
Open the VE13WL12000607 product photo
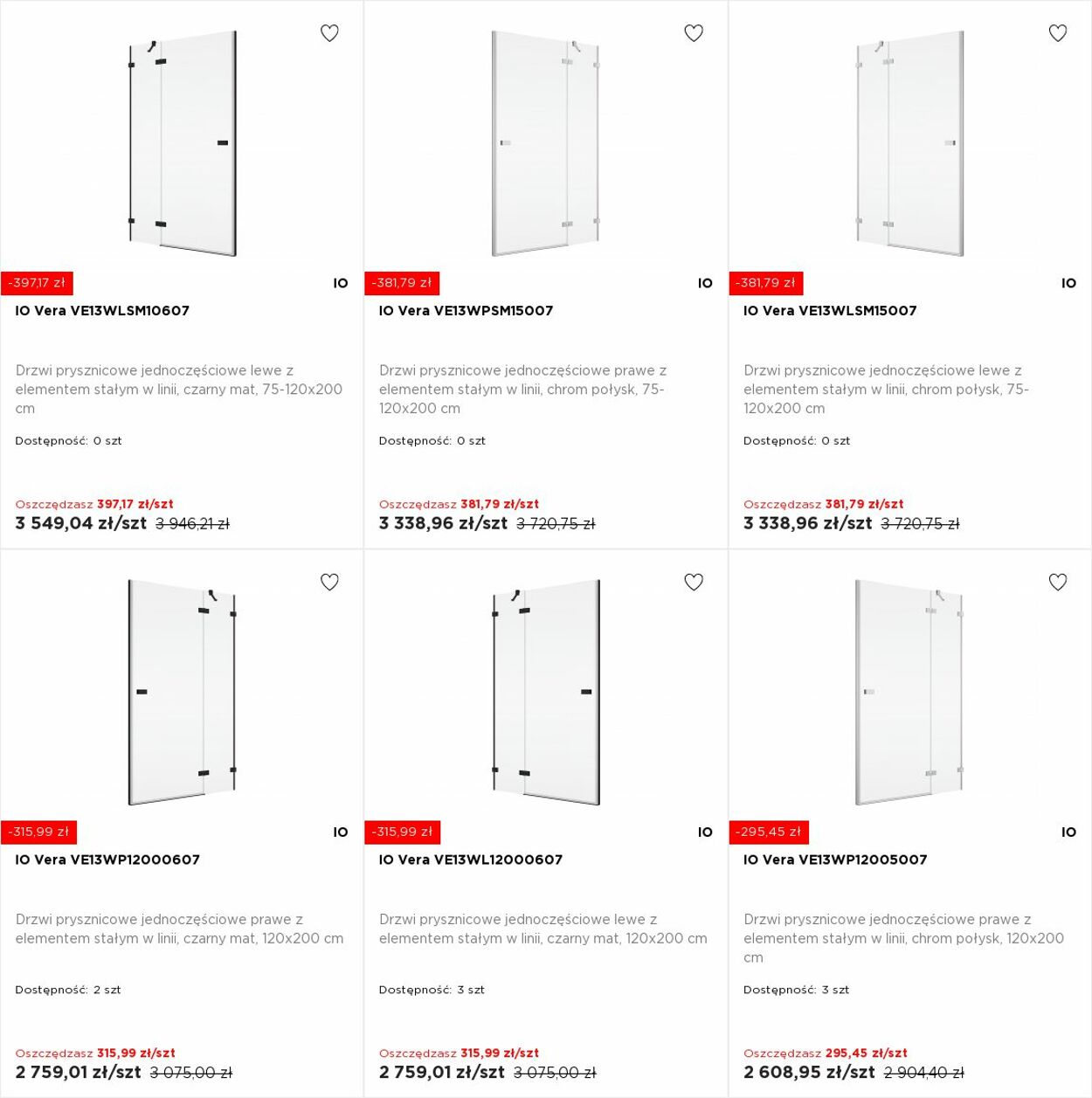coord(546,692)
